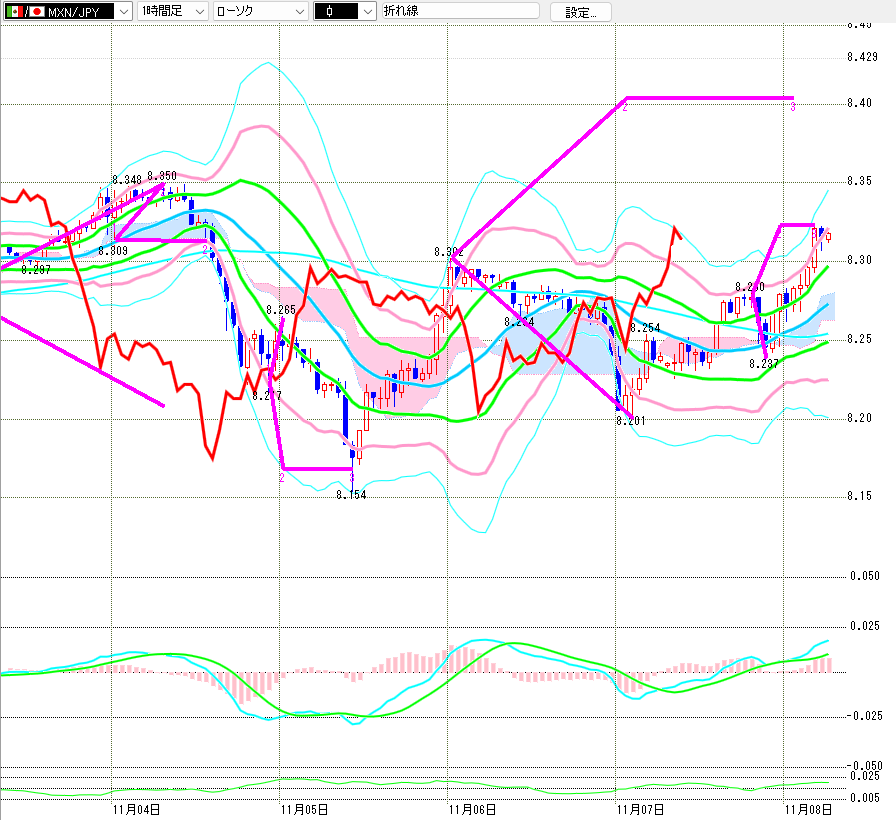Image resolution: width=896 pixels, height=820 pixels.
Task: Open the ローソク chart type dropdown
Action: [x=297, y=12]
